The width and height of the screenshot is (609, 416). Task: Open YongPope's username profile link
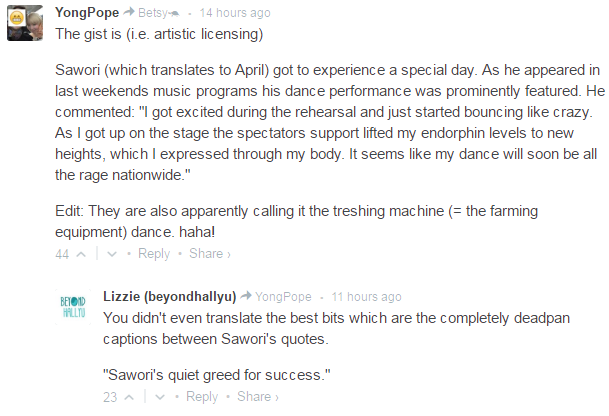coord(88,13)
